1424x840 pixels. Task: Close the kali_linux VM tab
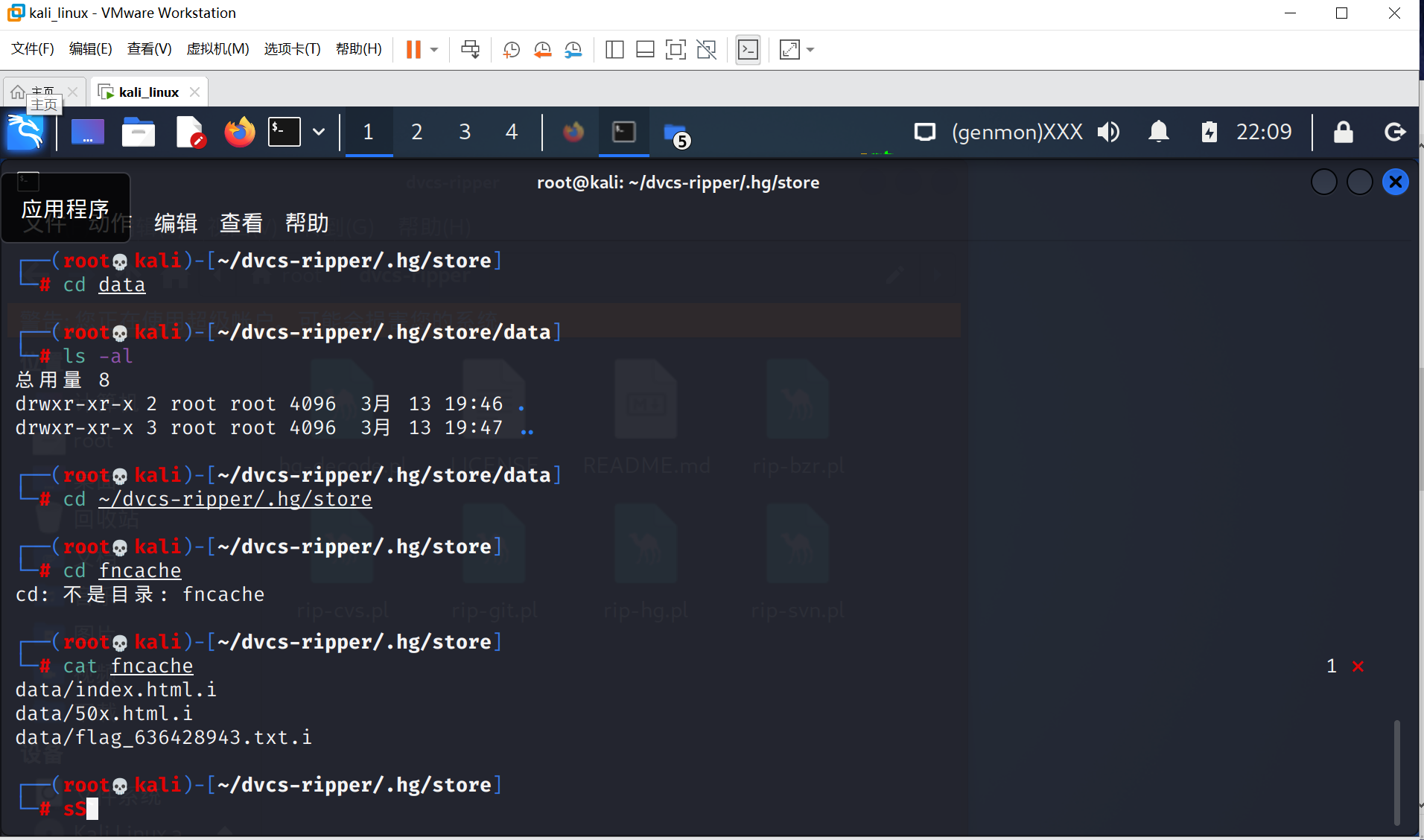coord(194,92)
